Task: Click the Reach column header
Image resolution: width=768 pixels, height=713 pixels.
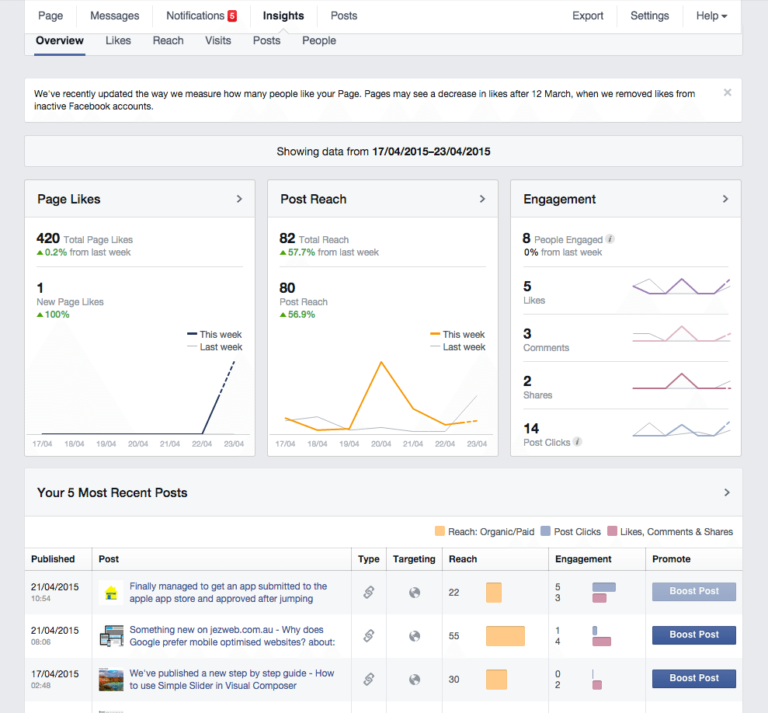Action: [x=463, y=559]
